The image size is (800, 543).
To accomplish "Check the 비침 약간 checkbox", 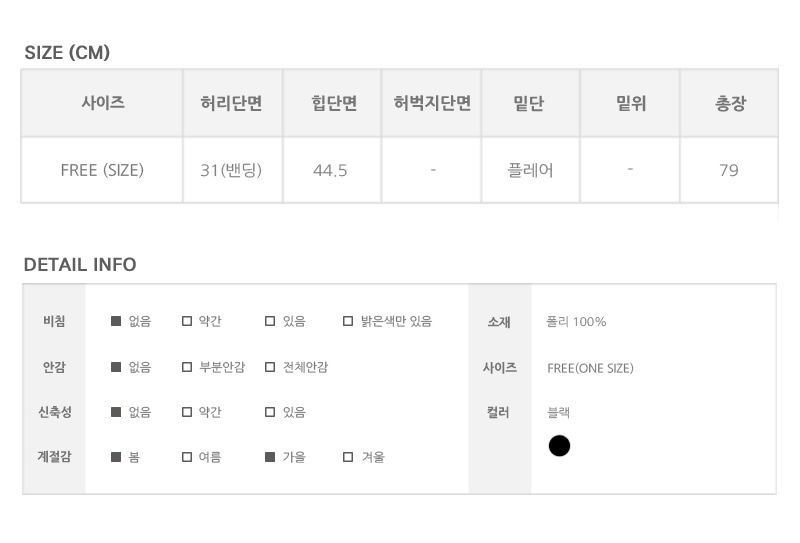I will (187, 322).
